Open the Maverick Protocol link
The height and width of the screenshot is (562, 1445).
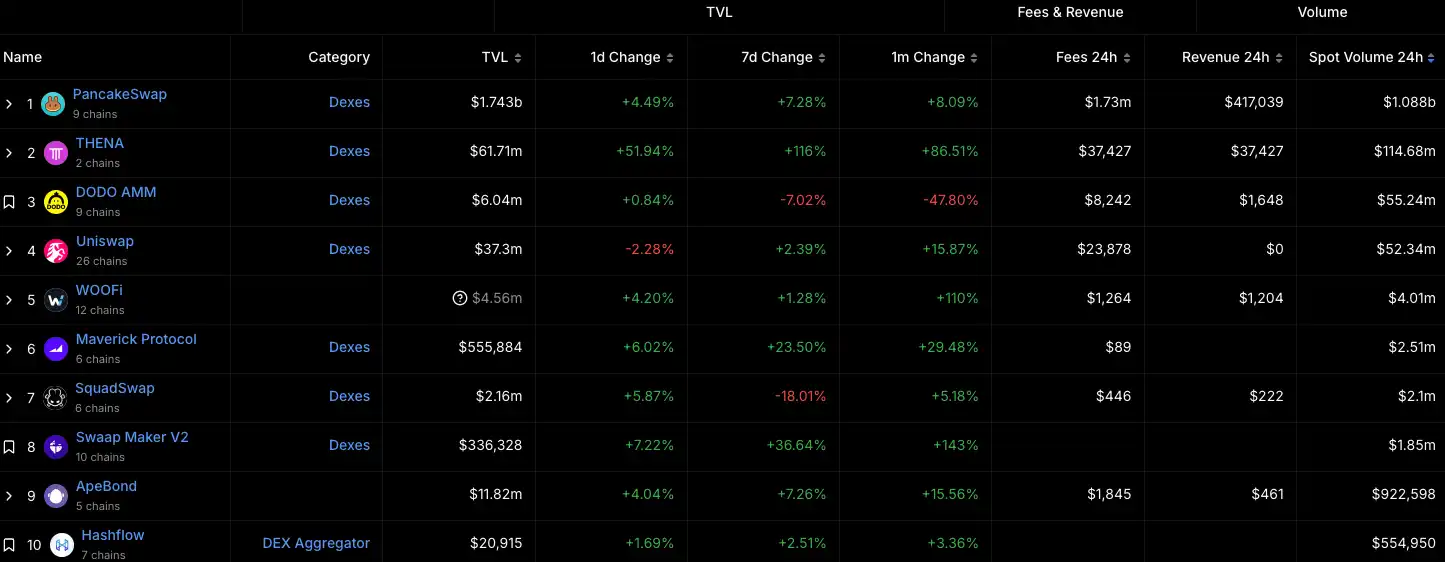pyautogui.click(x=136, y=339)
